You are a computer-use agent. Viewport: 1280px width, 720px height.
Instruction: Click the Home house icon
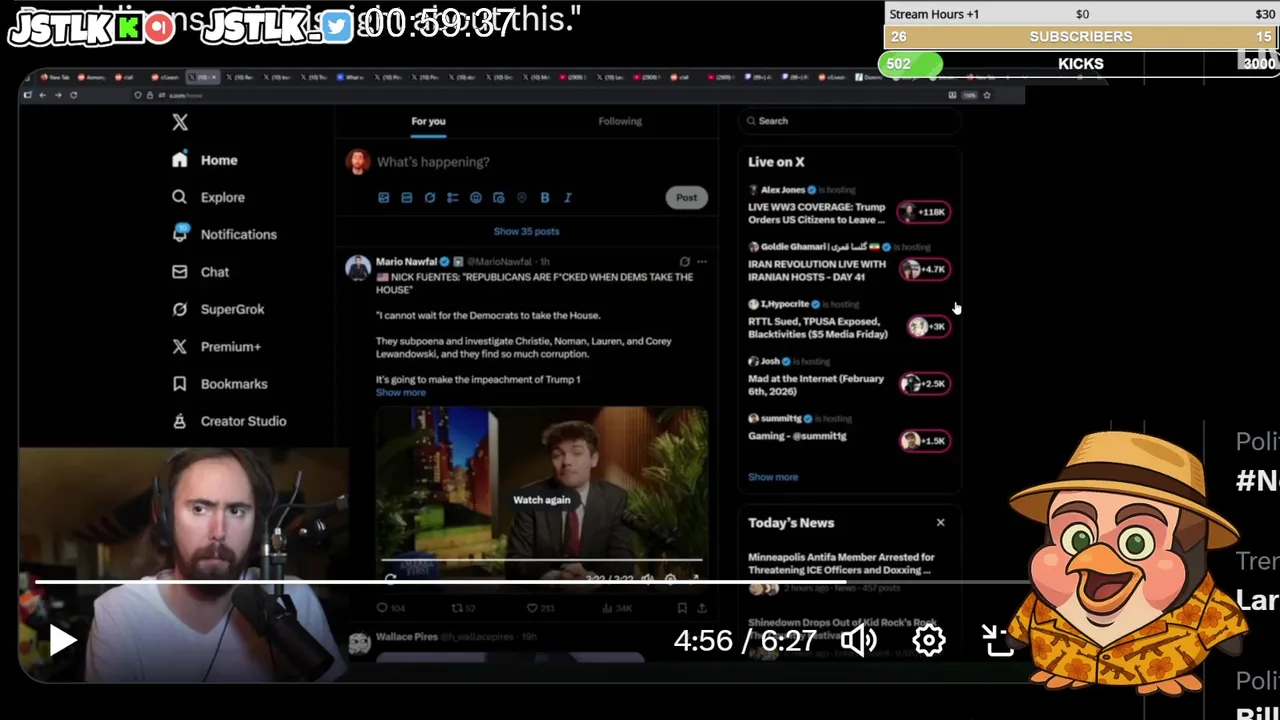179,160
